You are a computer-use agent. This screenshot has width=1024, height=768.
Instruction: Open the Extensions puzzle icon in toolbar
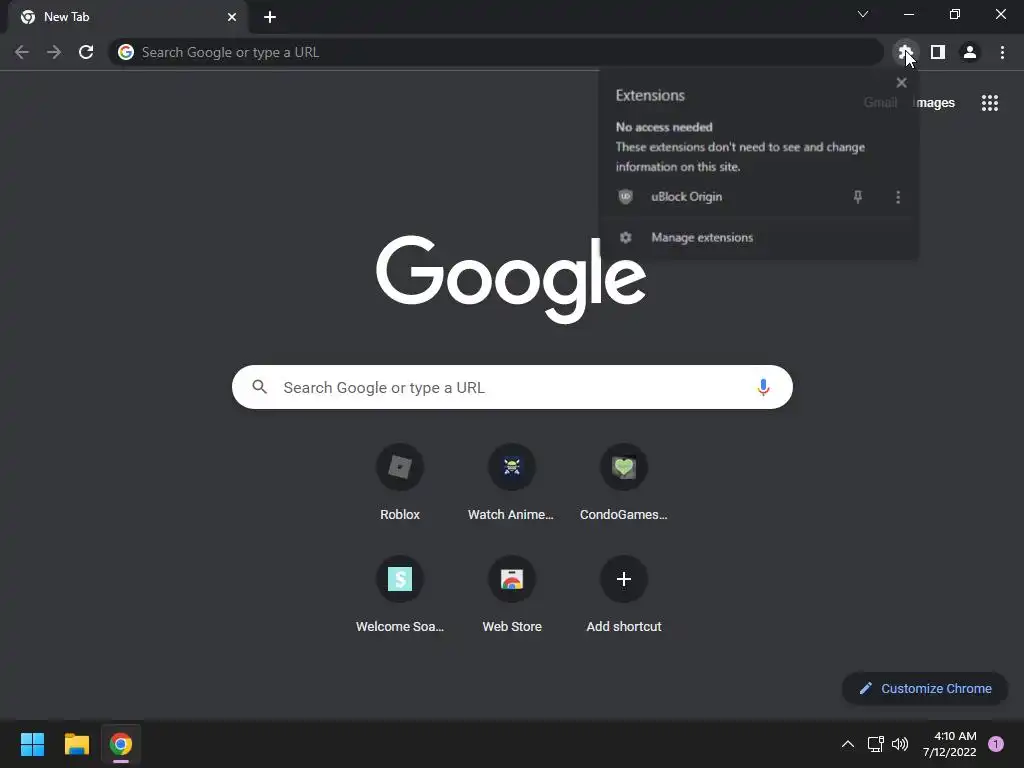click(905, 52)
